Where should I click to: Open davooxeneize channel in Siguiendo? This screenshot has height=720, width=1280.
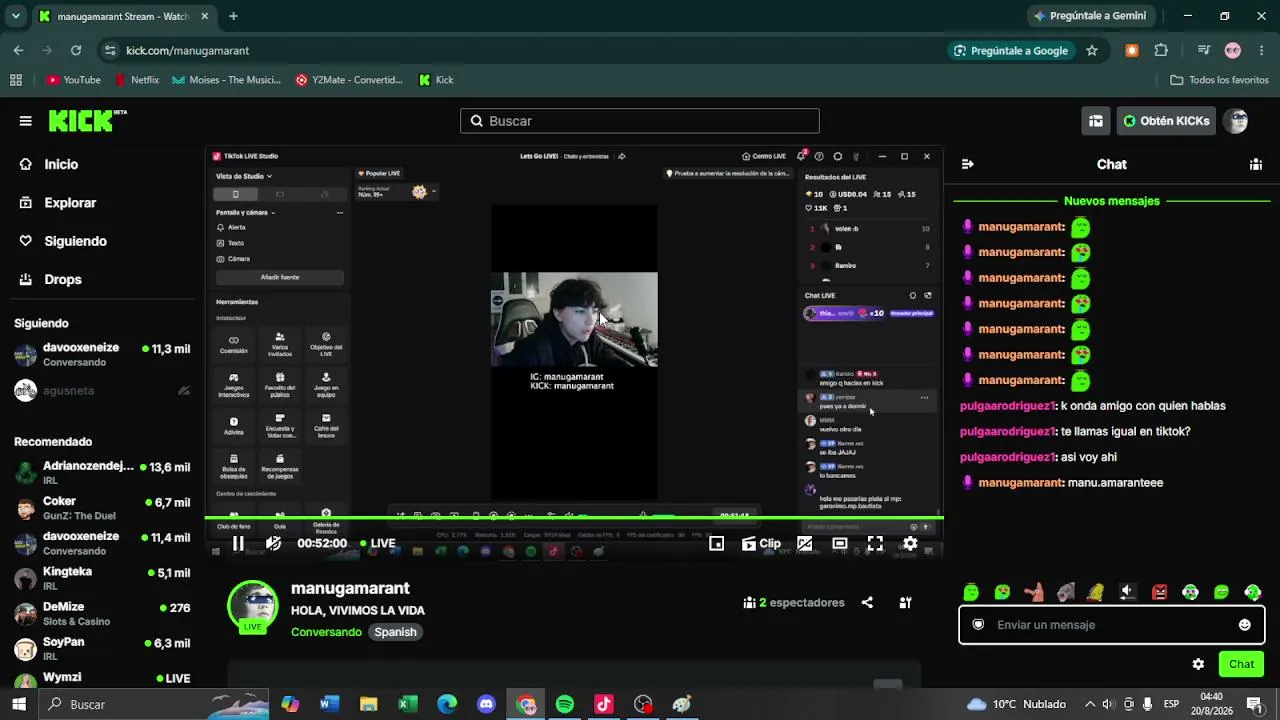[x=102, y=354]
